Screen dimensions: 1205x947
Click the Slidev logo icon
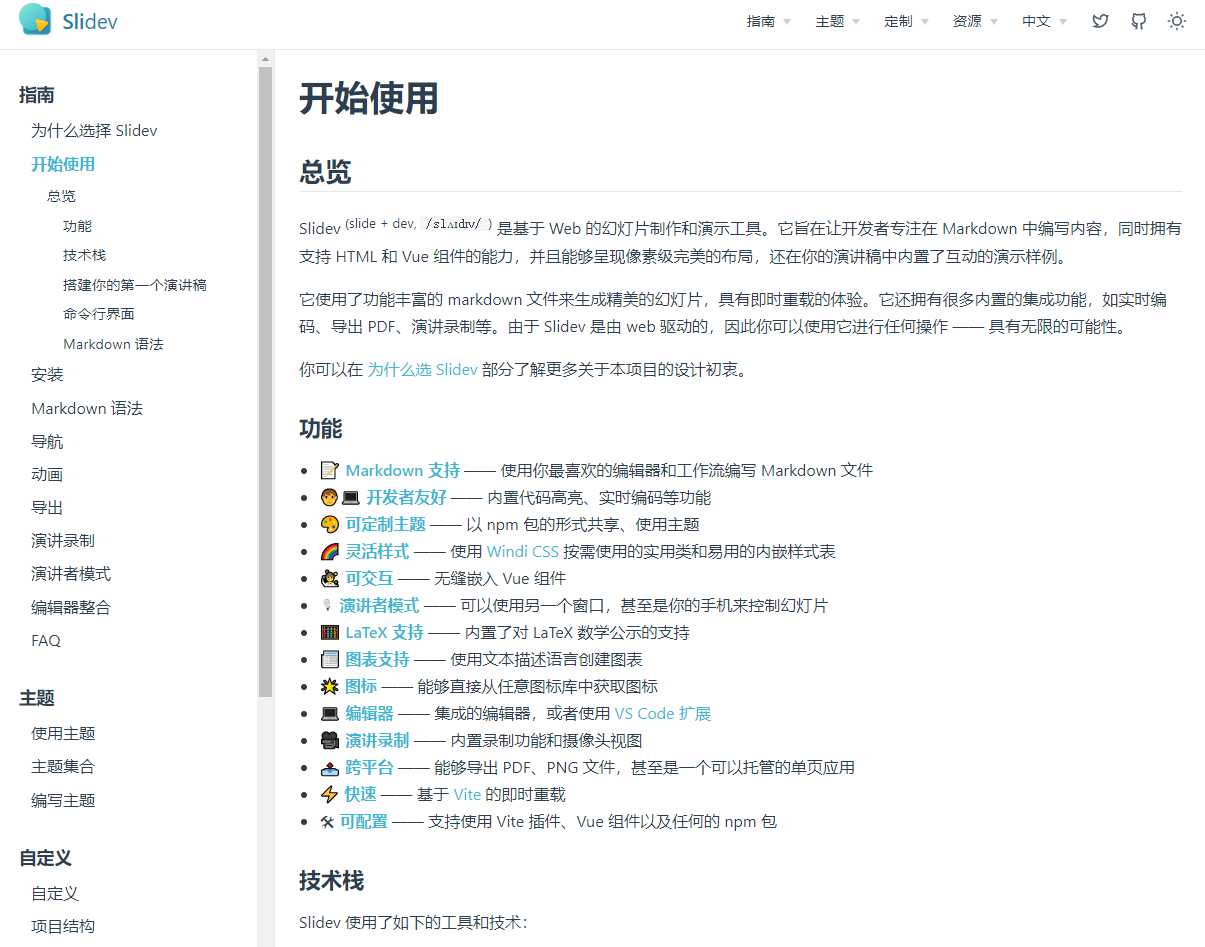(x=35, y=20)
